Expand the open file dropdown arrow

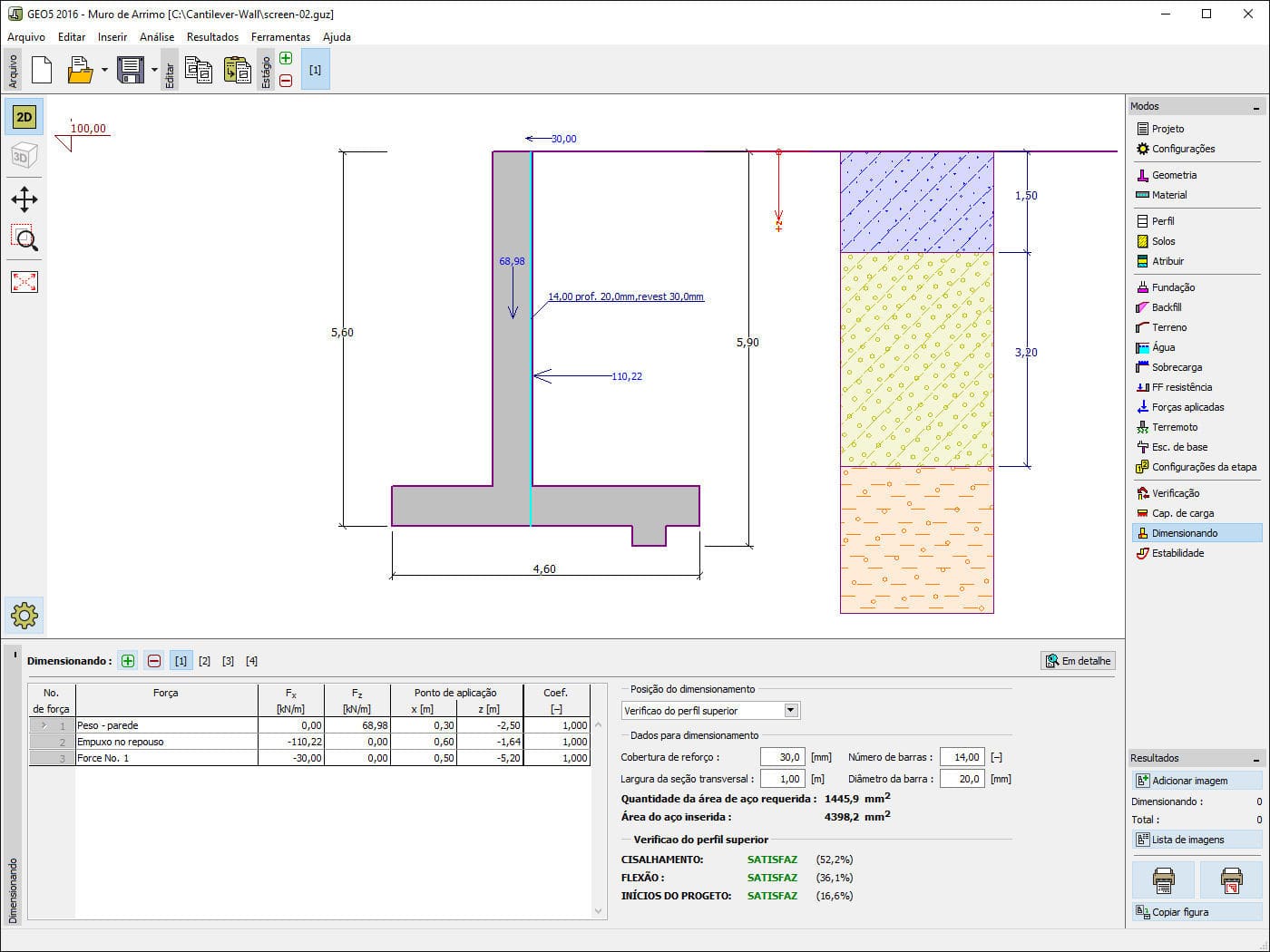(x=104, y=70)
